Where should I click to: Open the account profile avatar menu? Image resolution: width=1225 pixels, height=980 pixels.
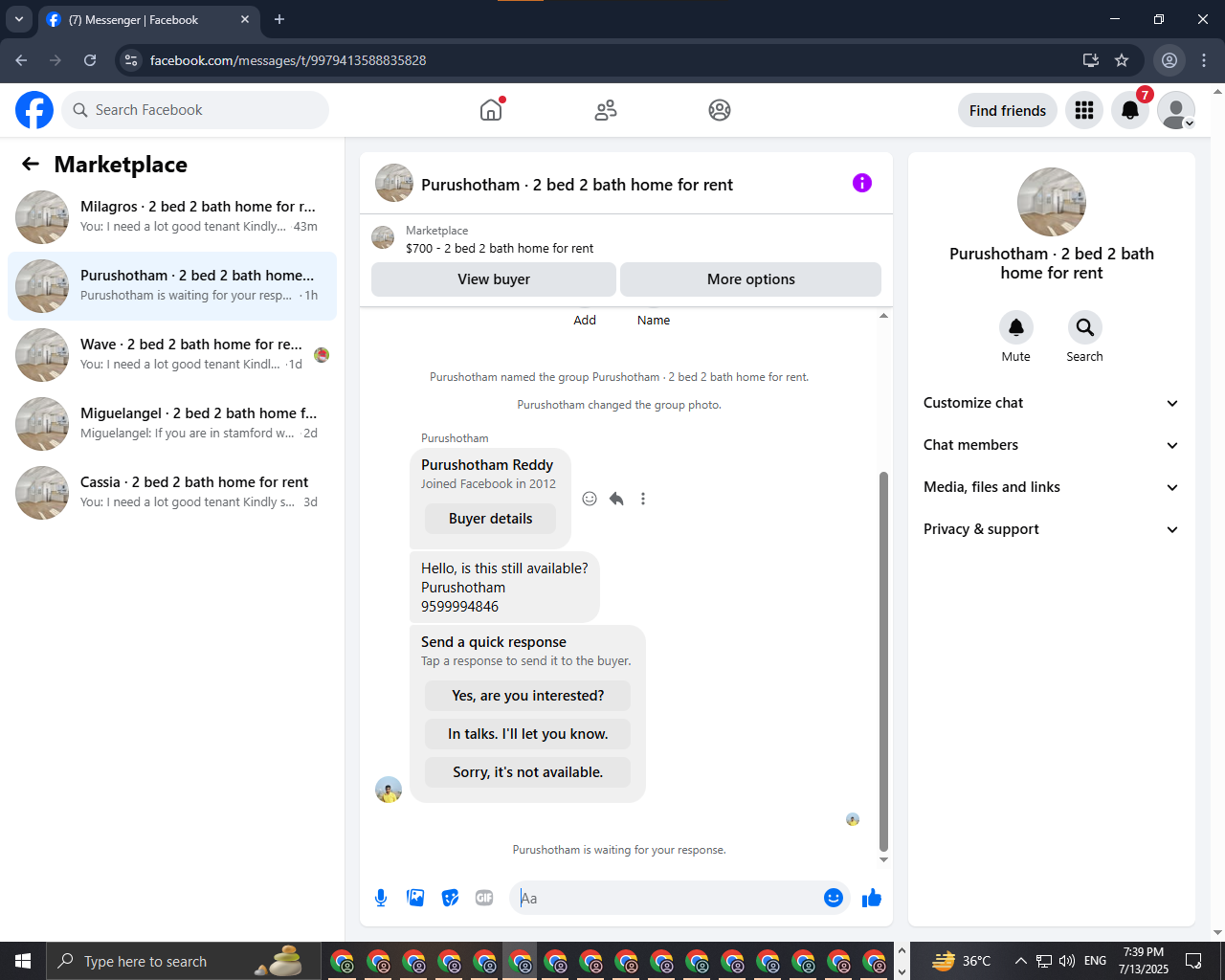(x=1176, y=110)
